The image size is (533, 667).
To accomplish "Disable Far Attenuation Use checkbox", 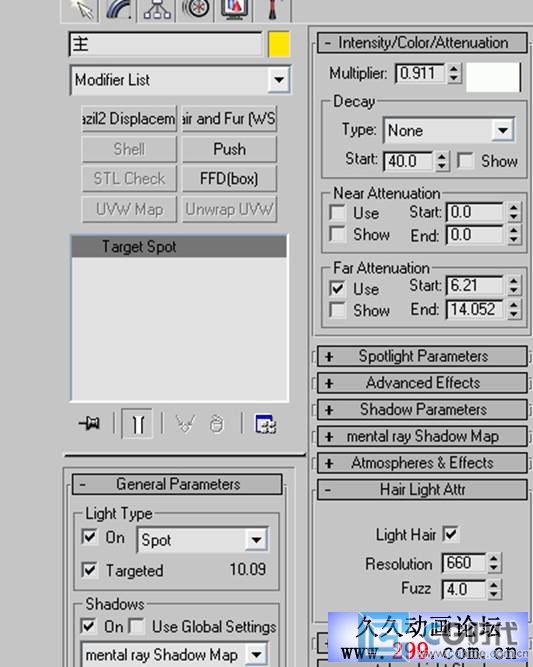I will [337, 289].
